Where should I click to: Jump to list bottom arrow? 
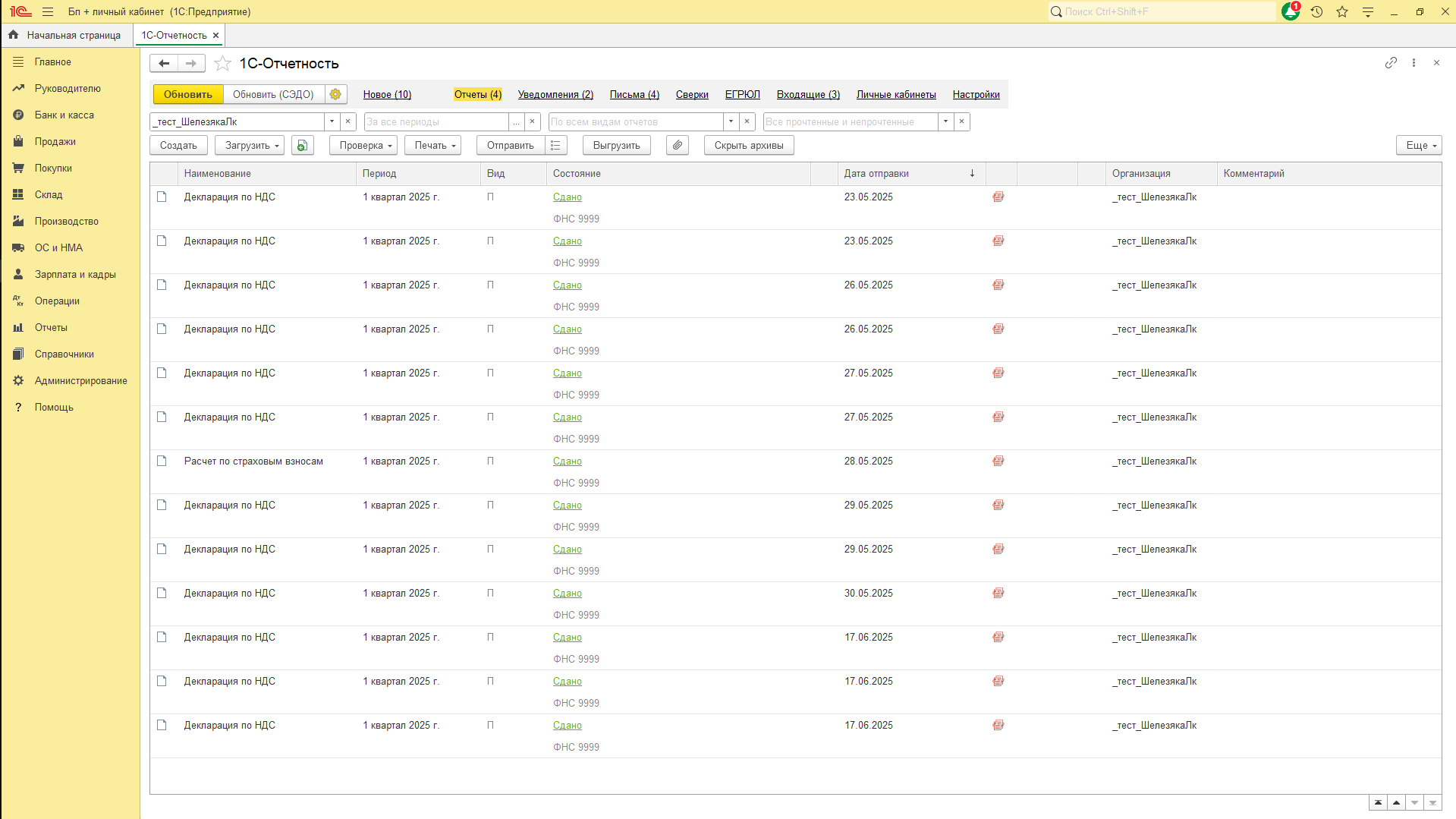1432,802
